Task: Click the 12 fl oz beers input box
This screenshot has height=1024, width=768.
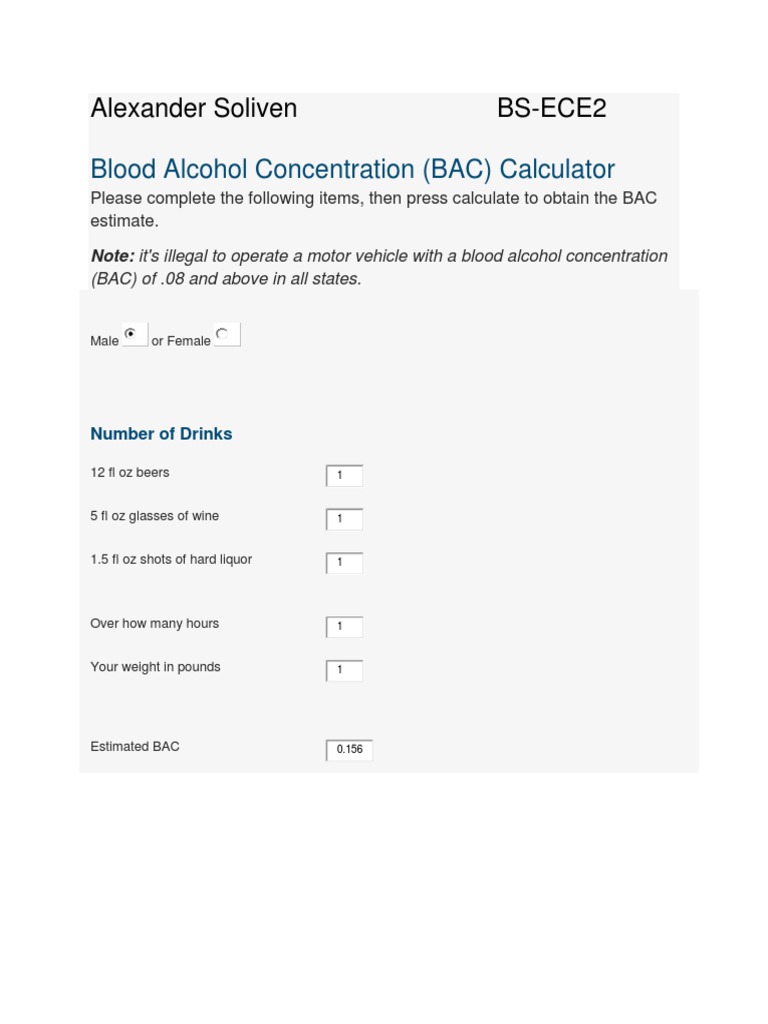Action: pyautogui.click(x=344, y=476)
